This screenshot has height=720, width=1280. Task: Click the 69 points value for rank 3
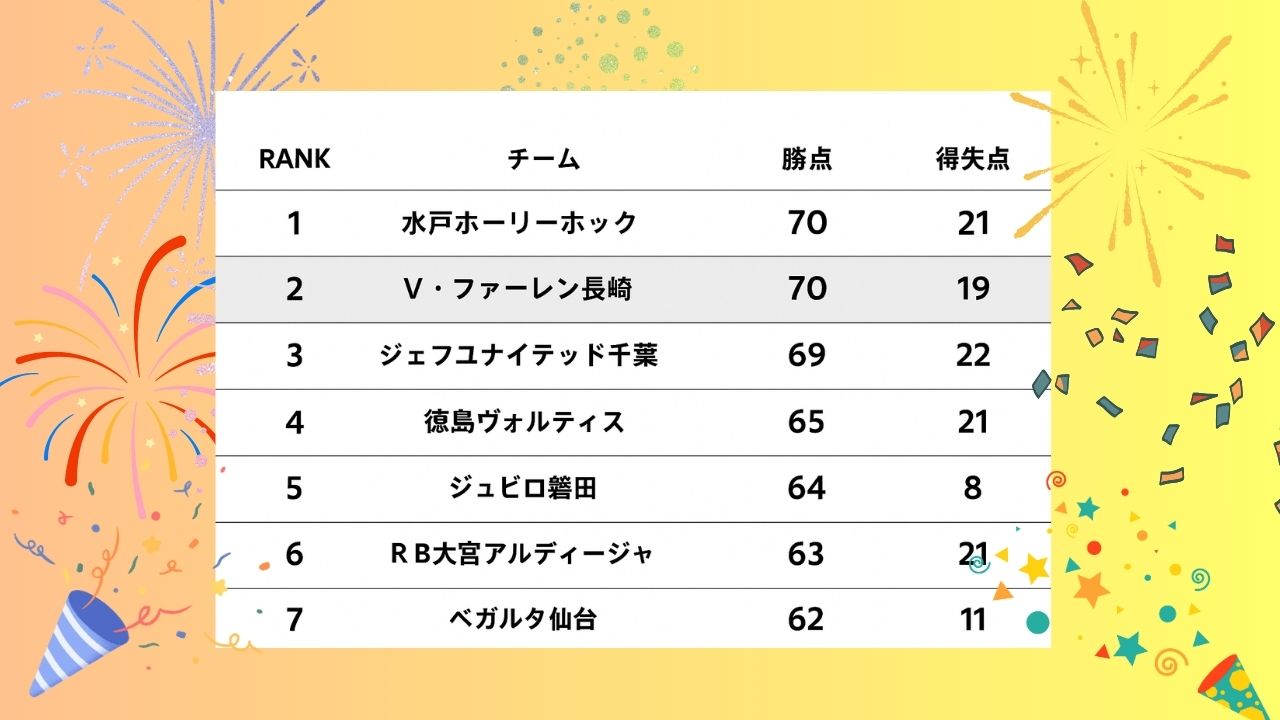807,355
